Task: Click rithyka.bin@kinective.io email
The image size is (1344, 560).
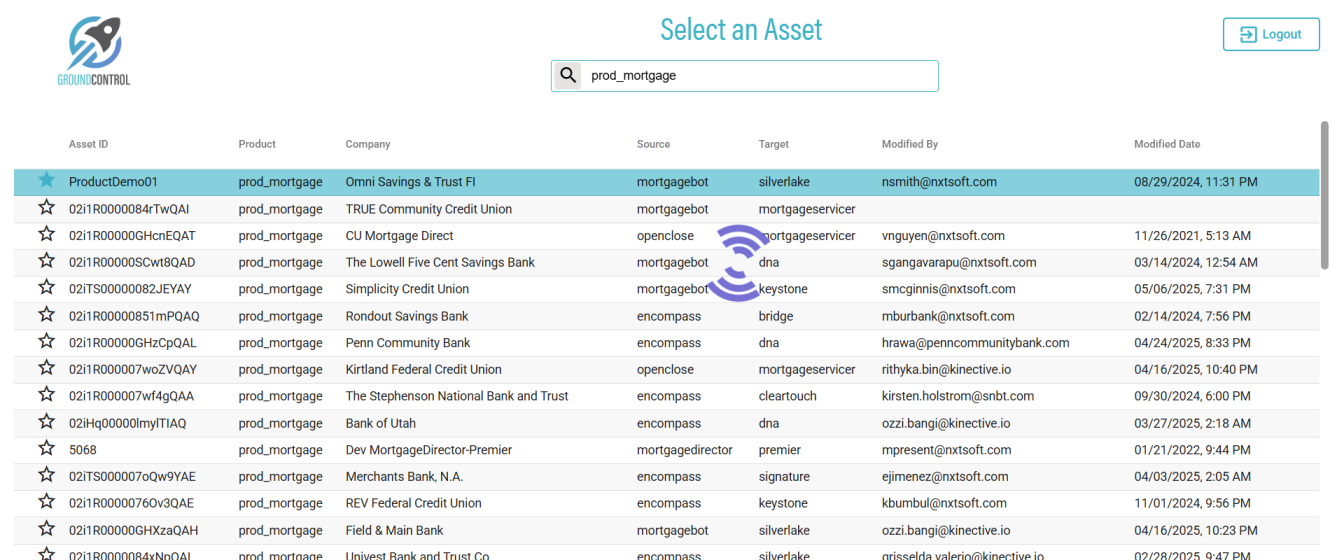Action: click(946, 369)
